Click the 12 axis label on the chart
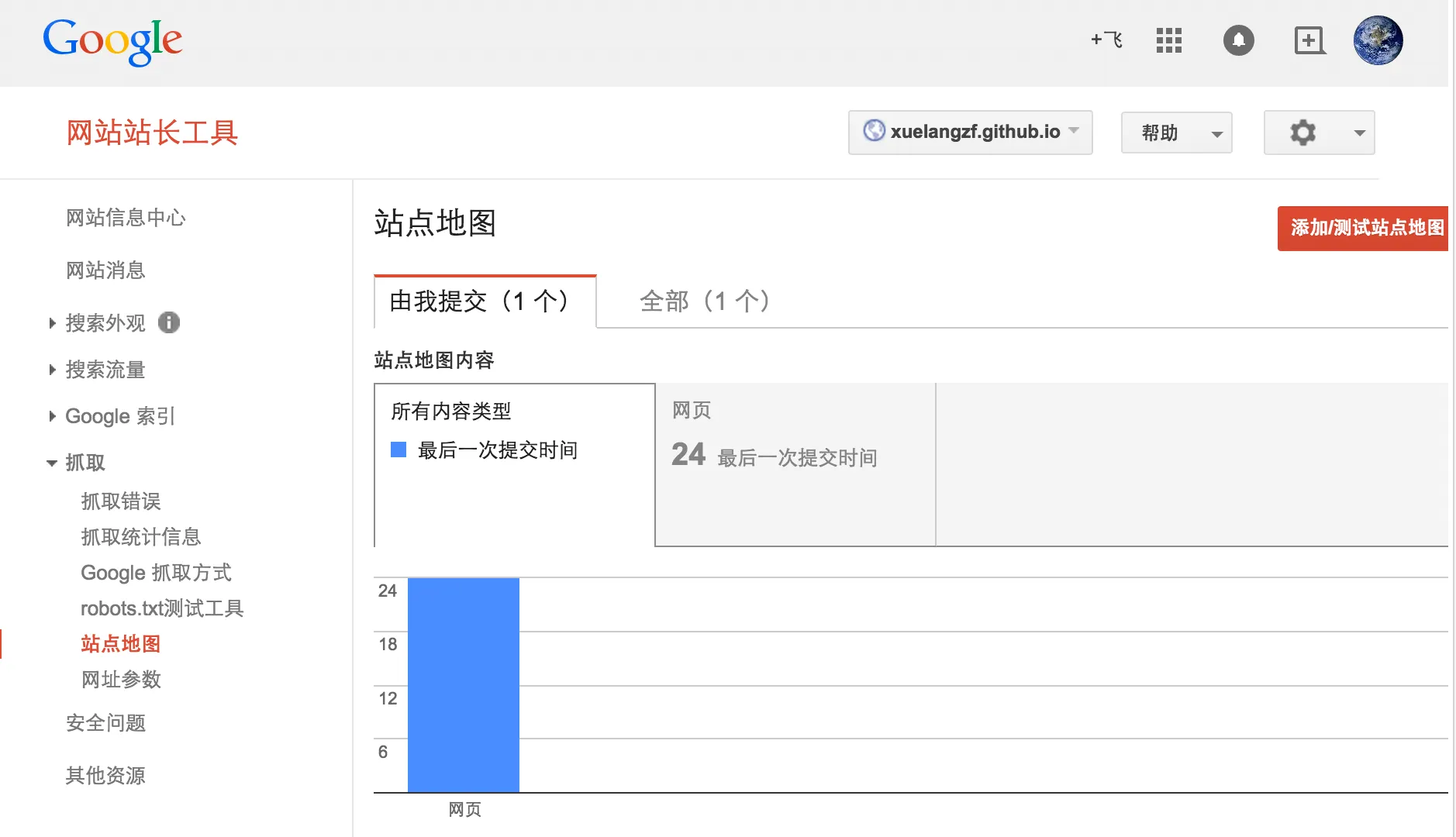Viewport: 1456px width, 837px height. [388, 698]
